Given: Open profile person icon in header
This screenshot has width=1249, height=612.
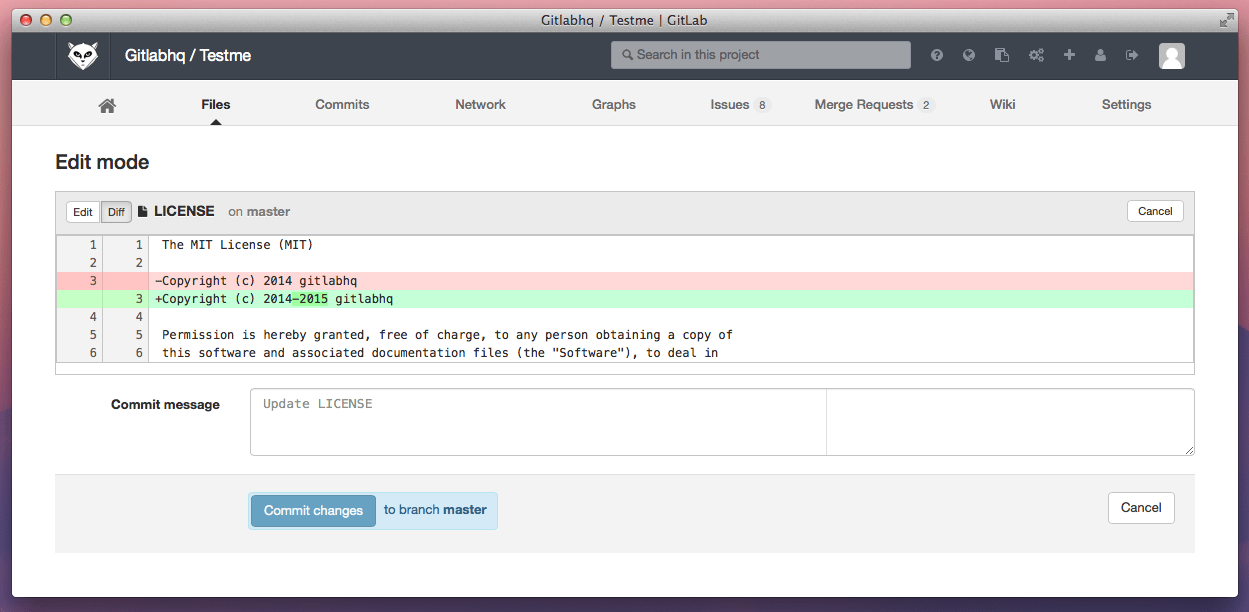Looking at the screenshot, I should [1100, 56].
